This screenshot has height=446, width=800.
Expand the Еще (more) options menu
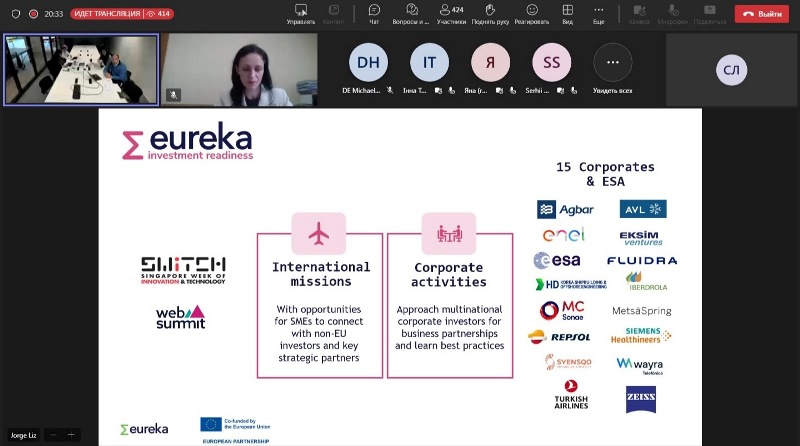[598, 14]
